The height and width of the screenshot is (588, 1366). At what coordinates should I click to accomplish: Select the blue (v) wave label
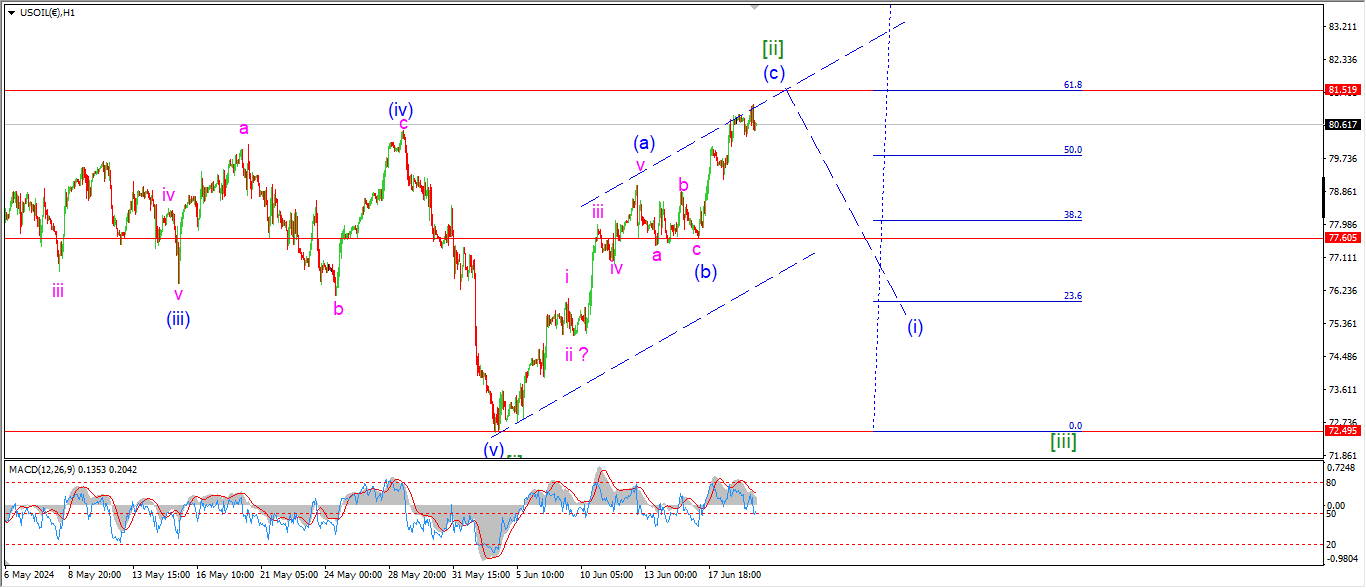[494, 449]
